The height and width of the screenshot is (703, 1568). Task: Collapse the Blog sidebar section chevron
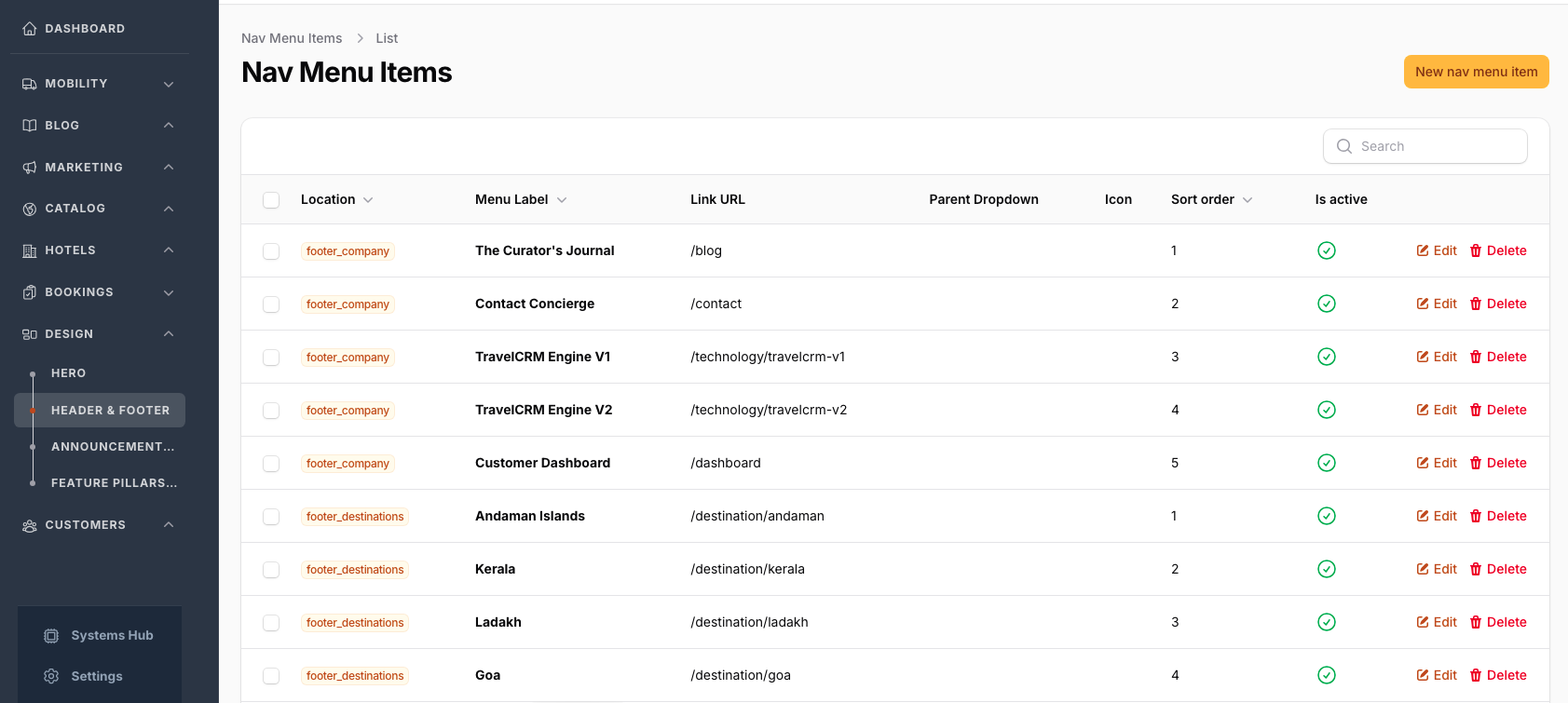tap(169, 126)
